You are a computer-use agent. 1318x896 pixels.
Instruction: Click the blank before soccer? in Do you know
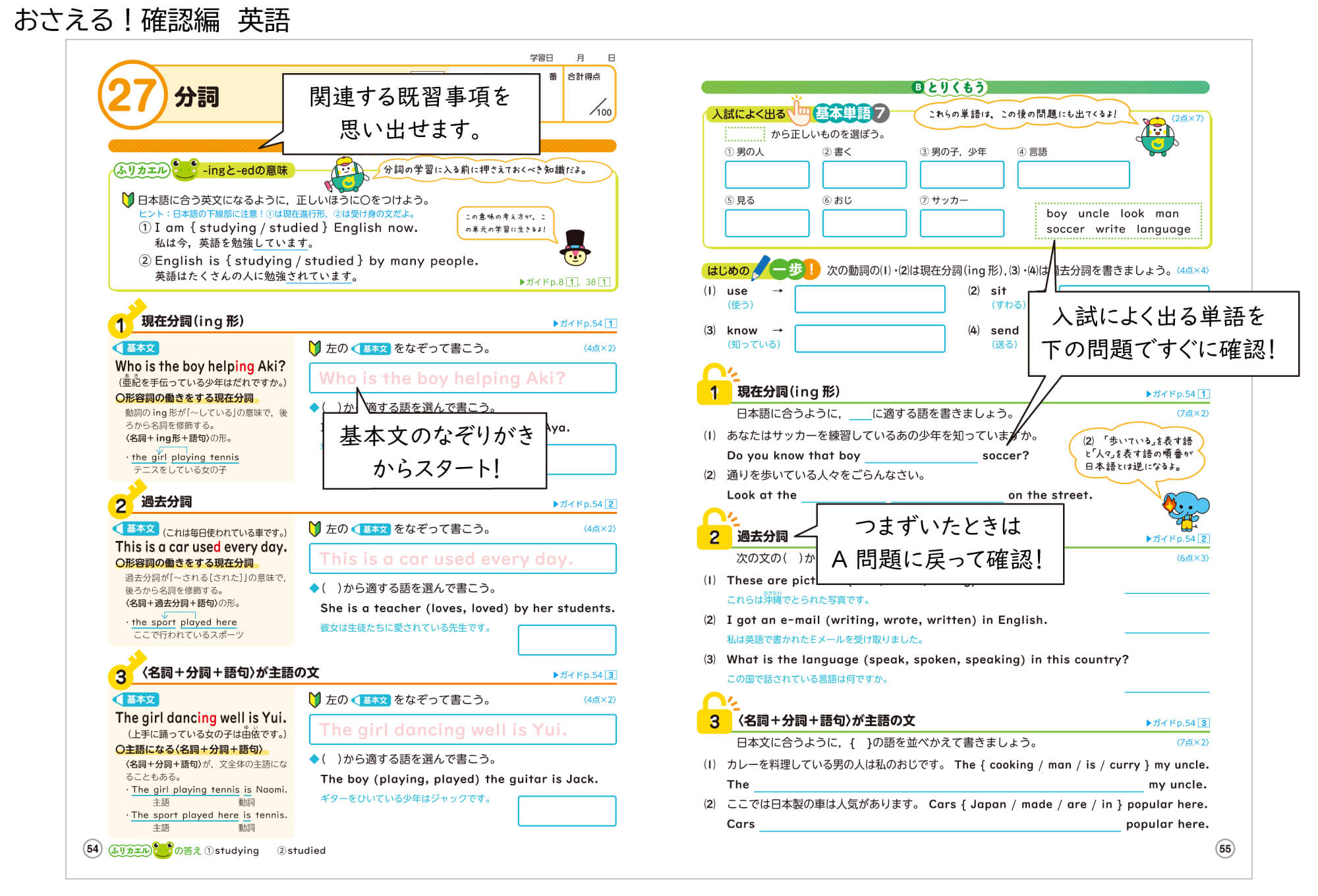921,457
